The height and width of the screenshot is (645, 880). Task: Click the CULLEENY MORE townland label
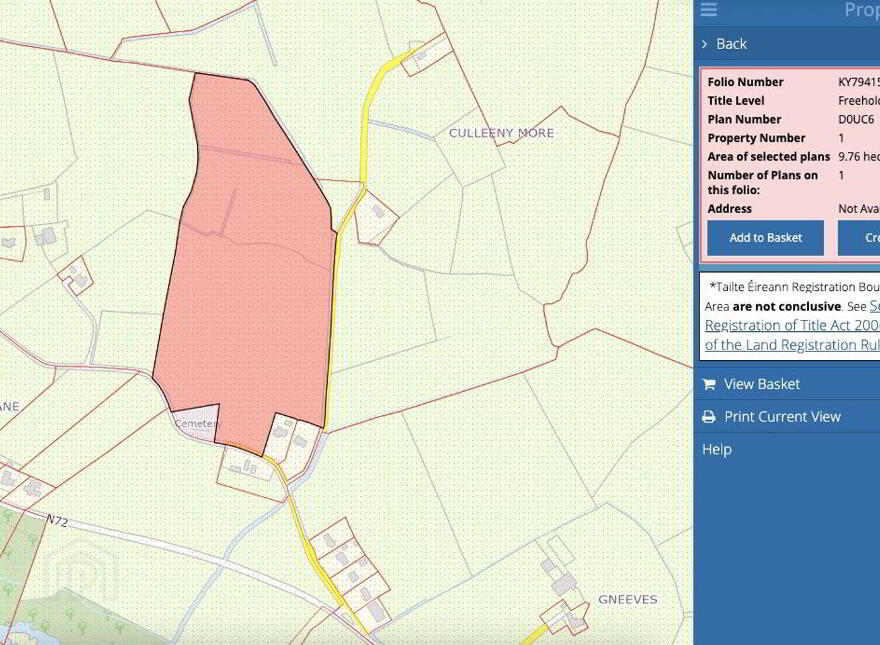[x=501, y=133]
